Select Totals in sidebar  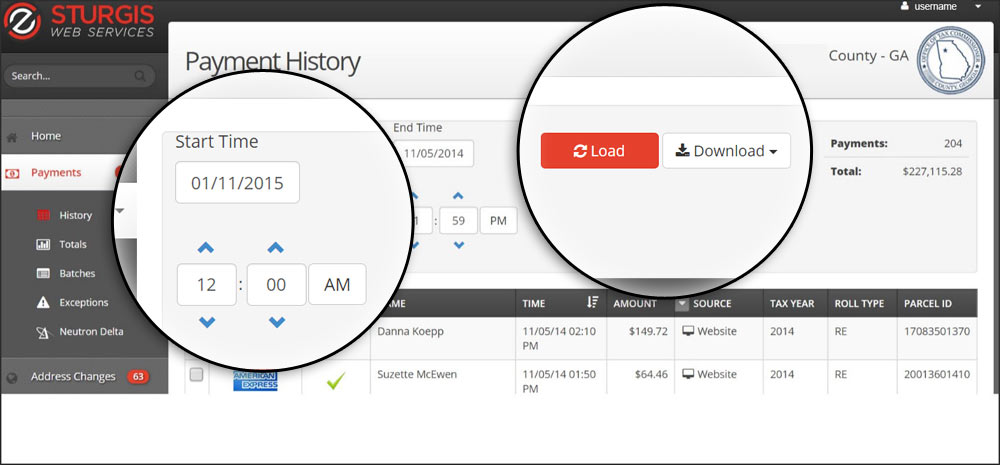[x=73, y=244]
